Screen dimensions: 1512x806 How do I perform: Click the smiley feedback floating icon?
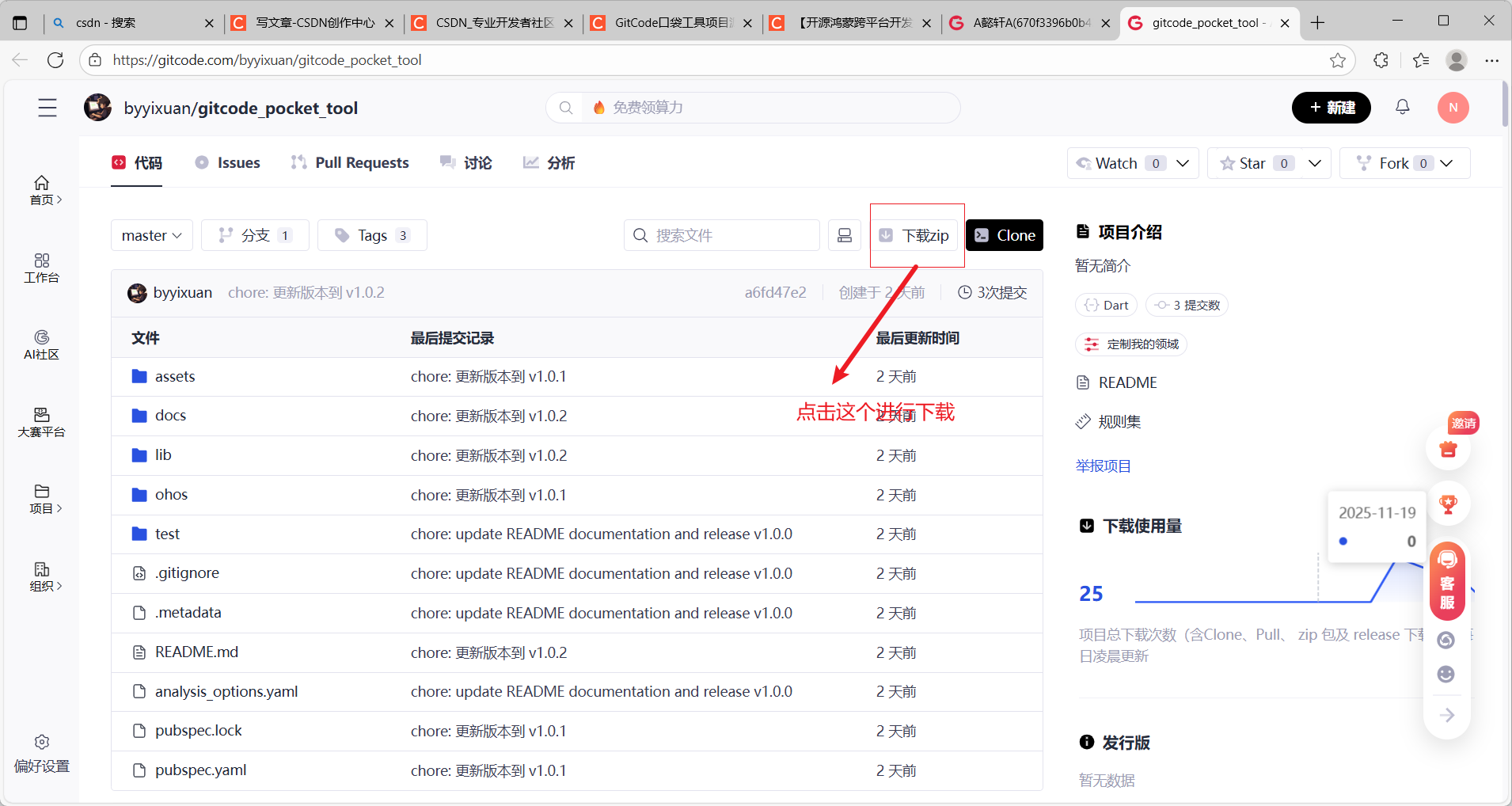[x=1446, y=675]
